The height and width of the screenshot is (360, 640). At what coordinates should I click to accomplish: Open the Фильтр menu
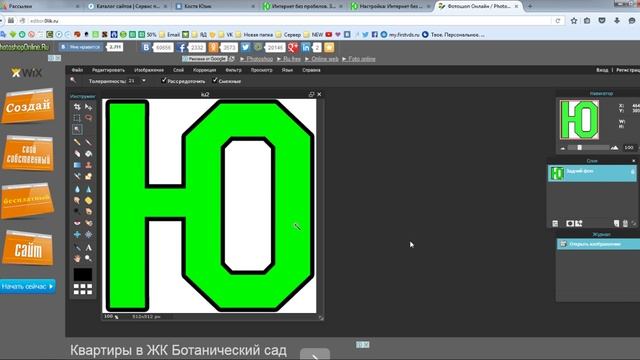(233, 70)
